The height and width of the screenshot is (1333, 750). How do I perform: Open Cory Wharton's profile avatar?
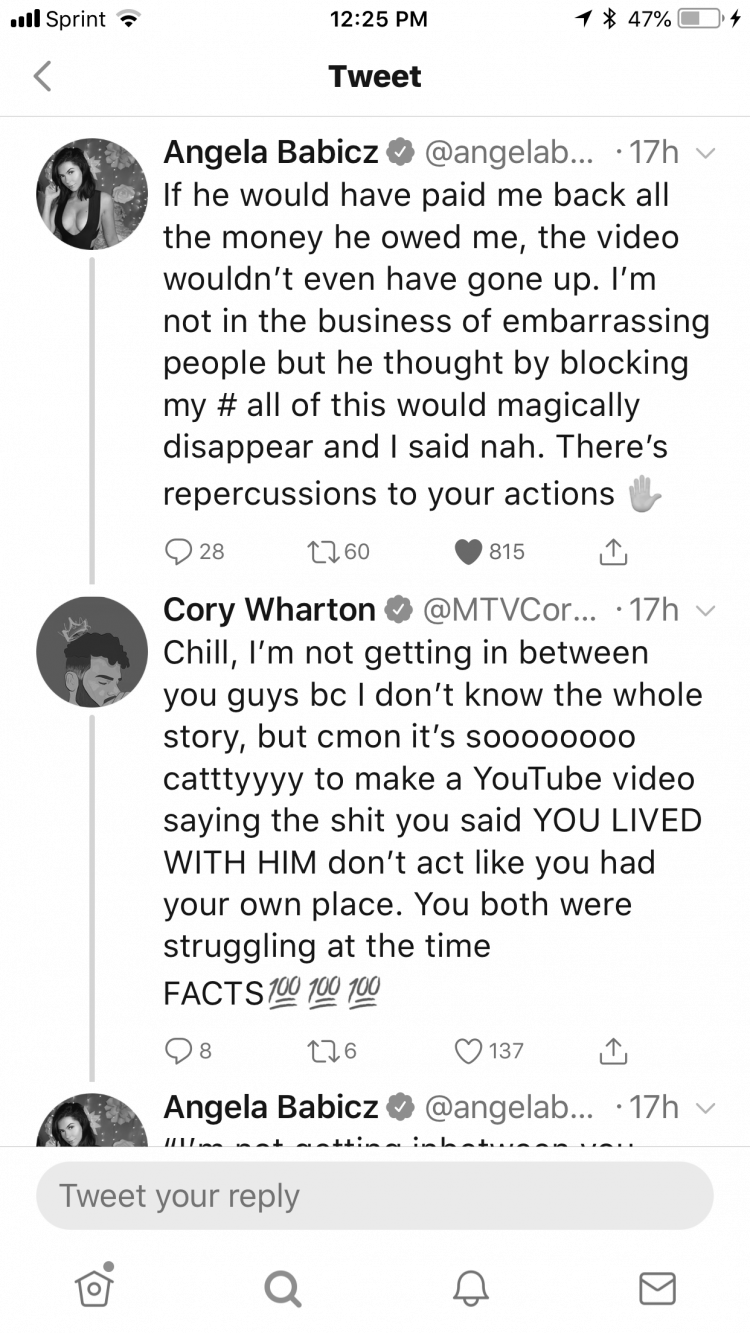coord(91,652)
